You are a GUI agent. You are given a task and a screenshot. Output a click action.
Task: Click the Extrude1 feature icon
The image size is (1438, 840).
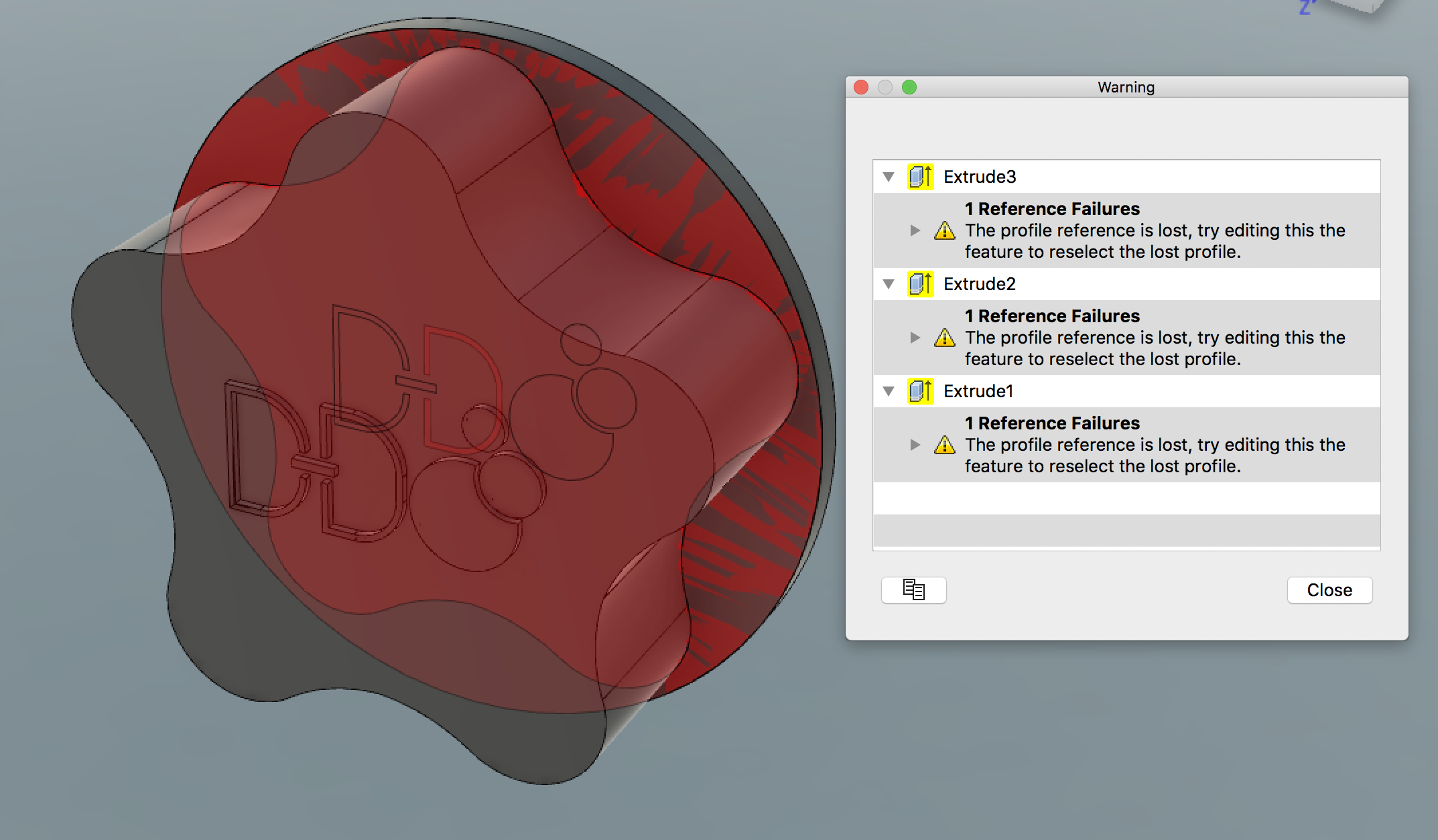pos(920,391)
